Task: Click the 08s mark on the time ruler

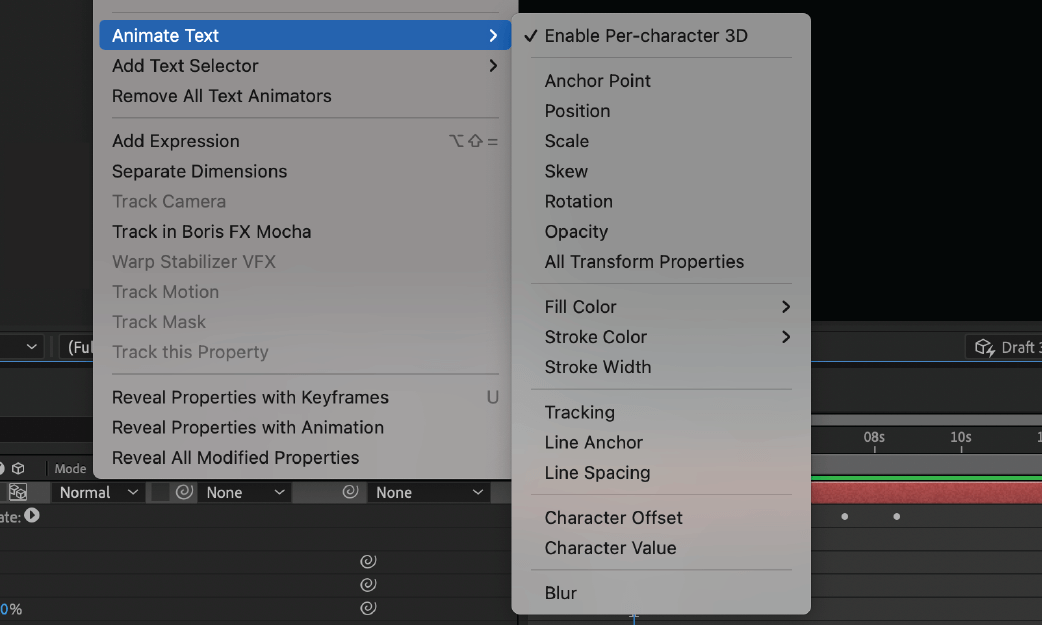Action: [x=874, y=438]
